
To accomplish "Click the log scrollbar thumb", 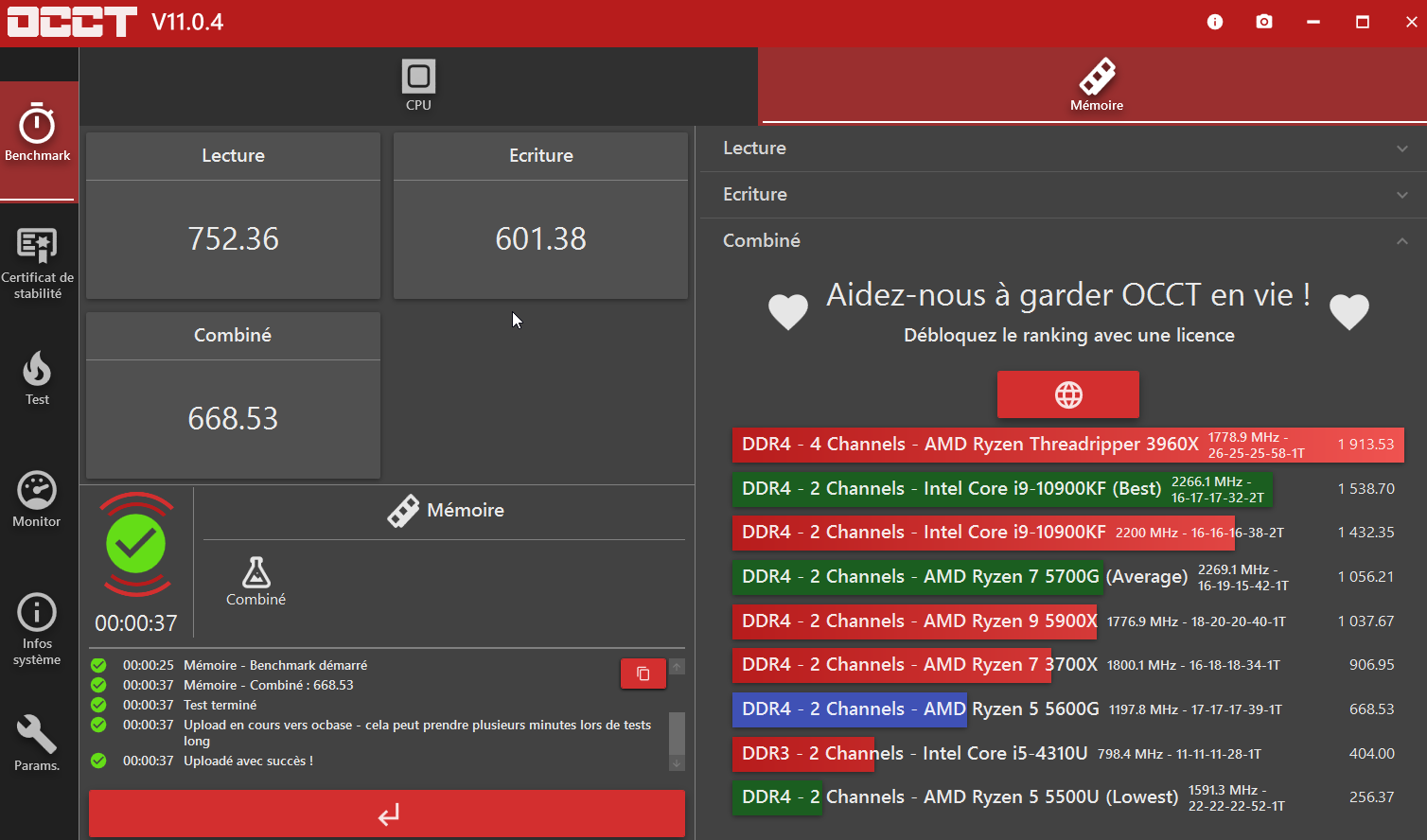I will pos(677,733).
